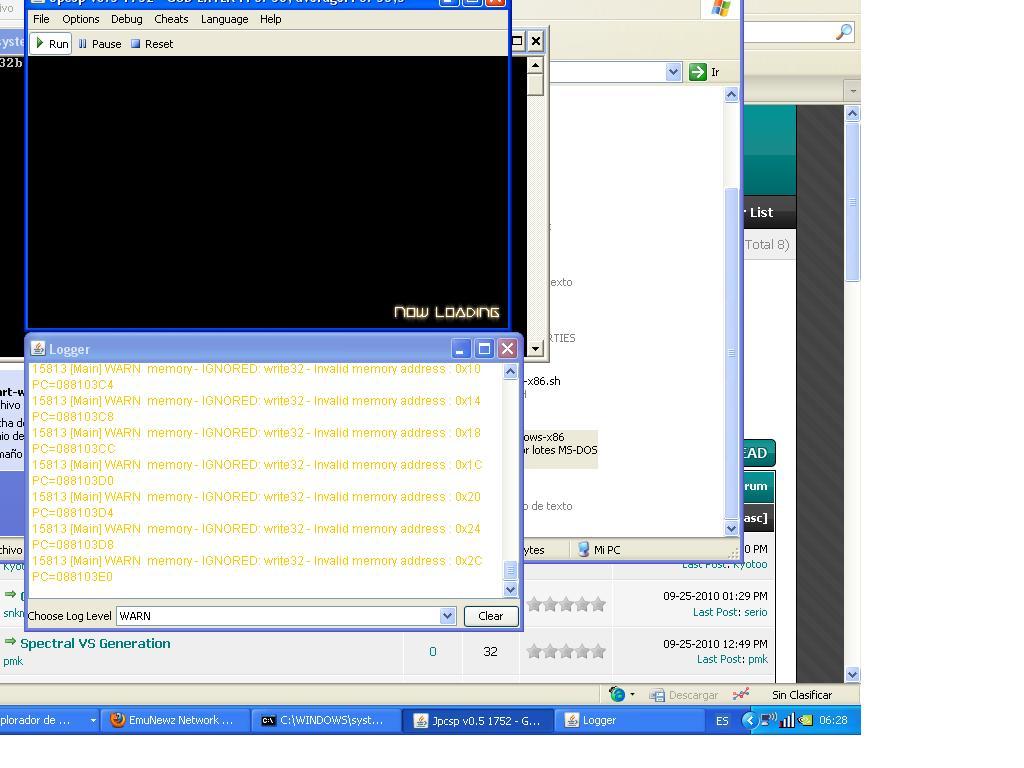Pause the emulator
Screen dimensions: 1024x768
click(99, 44)
